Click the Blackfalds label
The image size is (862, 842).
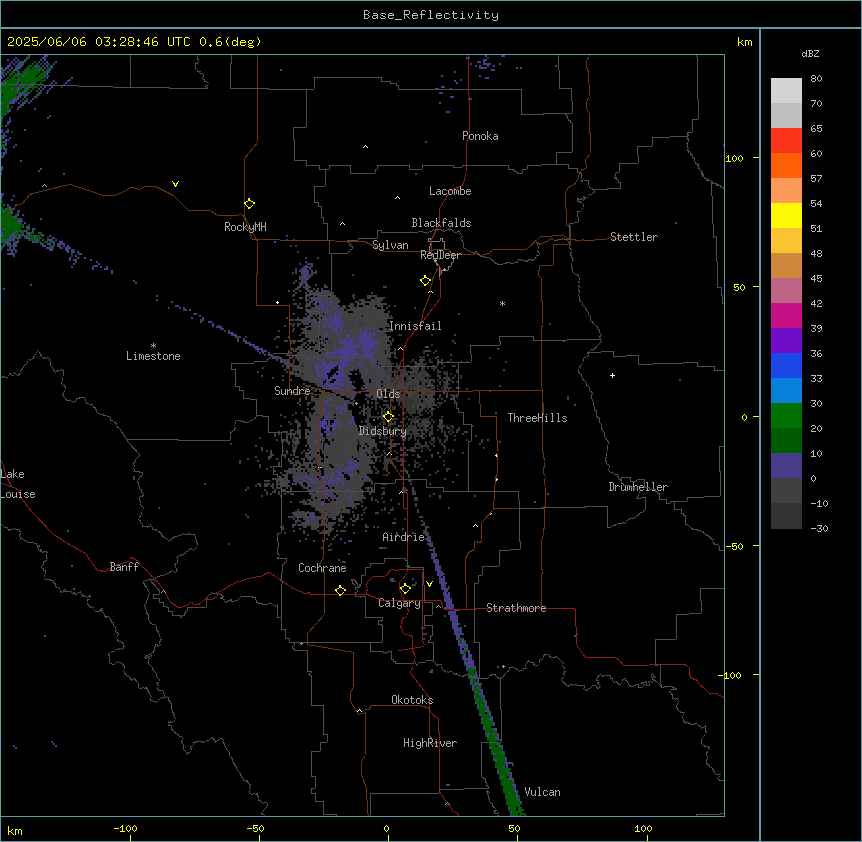[x=441, y=223]
